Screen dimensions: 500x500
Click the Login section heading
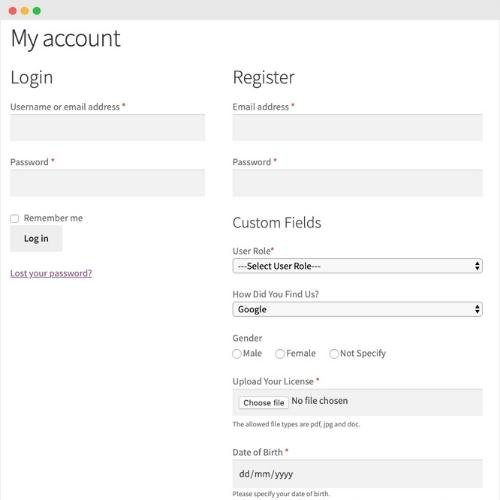coord(32,78)
